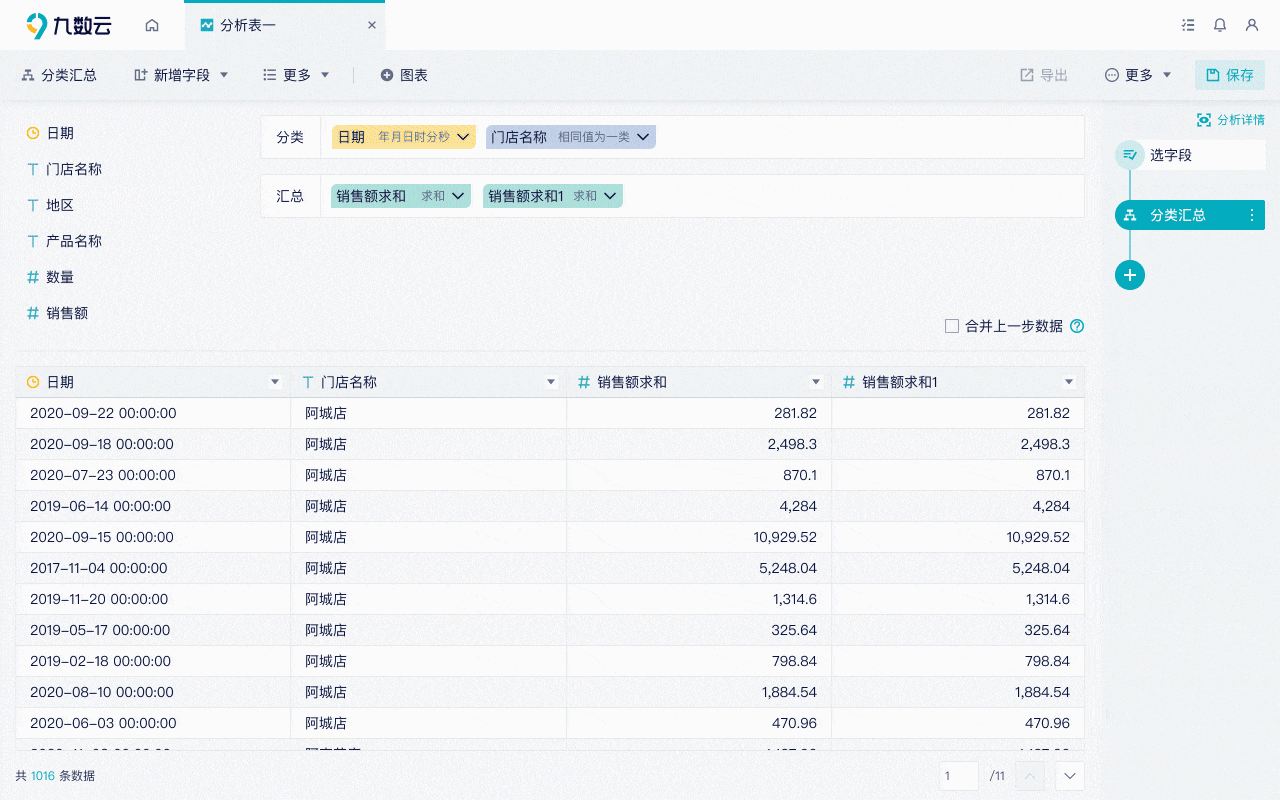Open notifications bell
Image resolution: width=1280 pixels, height=800 pixels.
point(1220,25)
